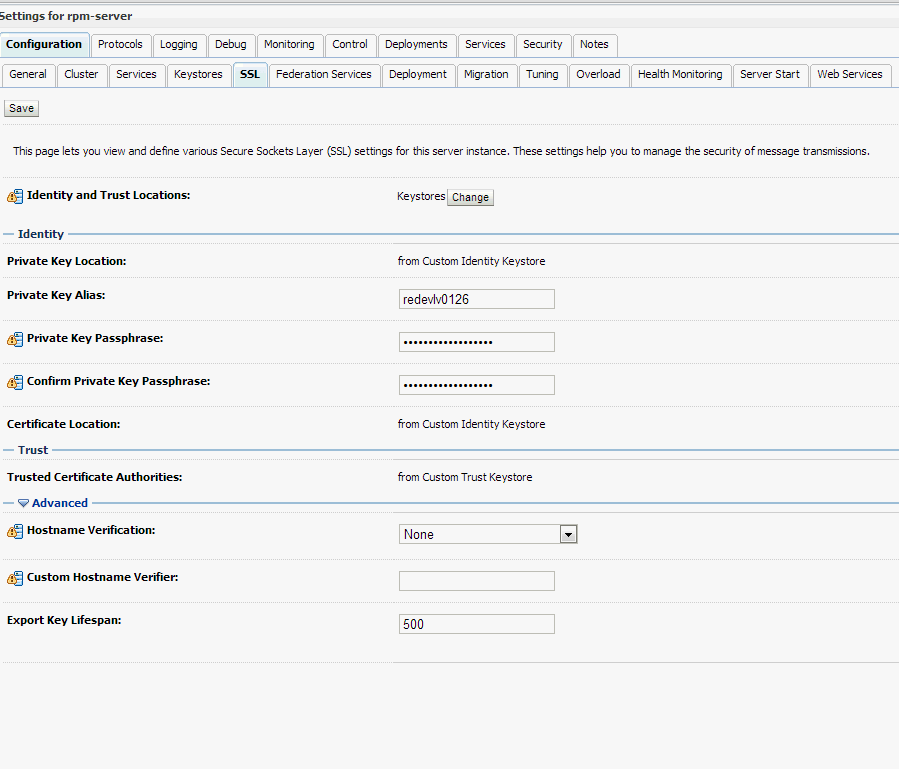Open the Protocols tab
This screenshot has height=769, width=899.
[120, 45]
